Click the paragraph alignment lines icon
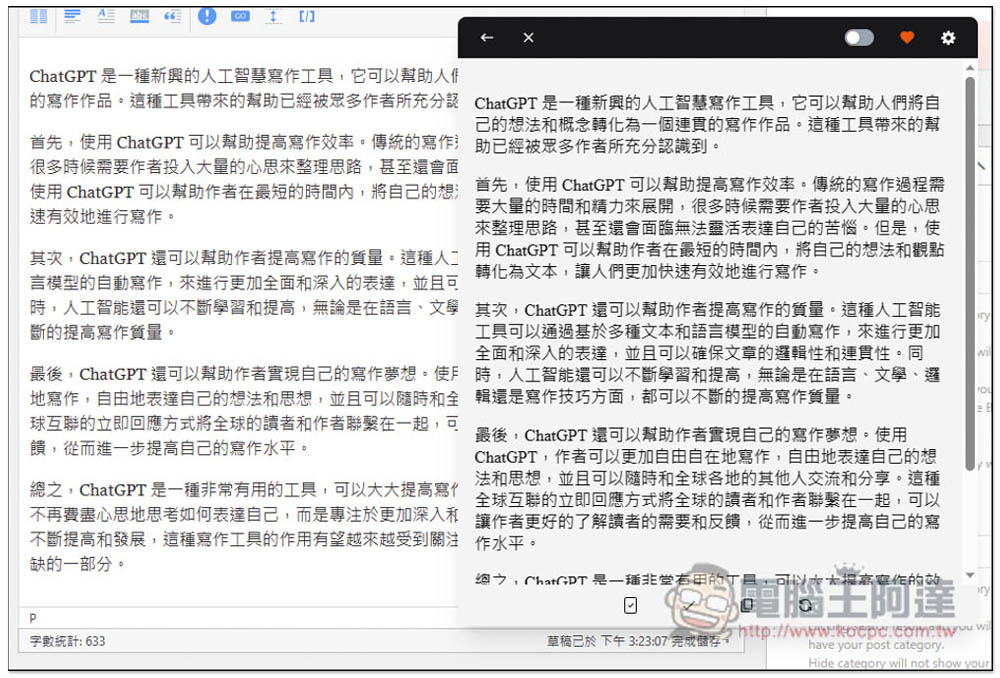This screenshot has width=1000, height=678. click(x=73, y=15)
